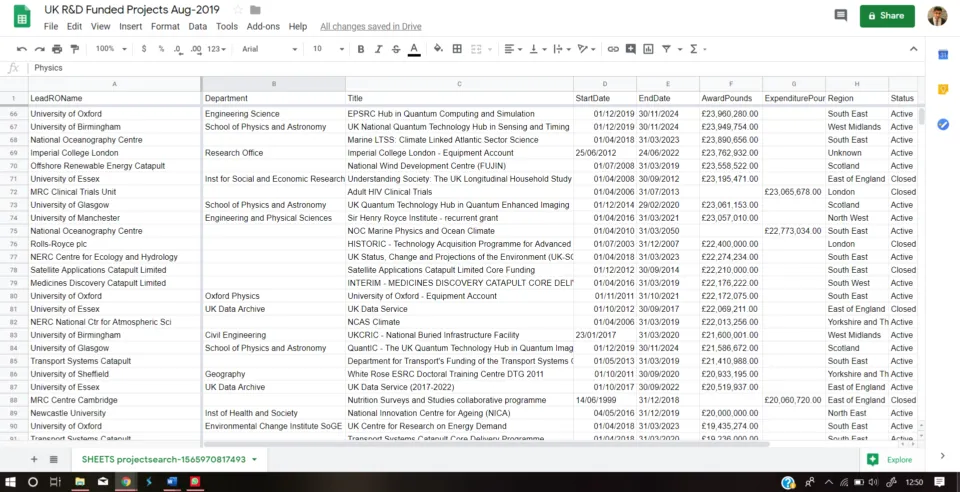The height and width of the screenshot is (492, 960).
Task: Open the comment history
Action: [841, 16]
